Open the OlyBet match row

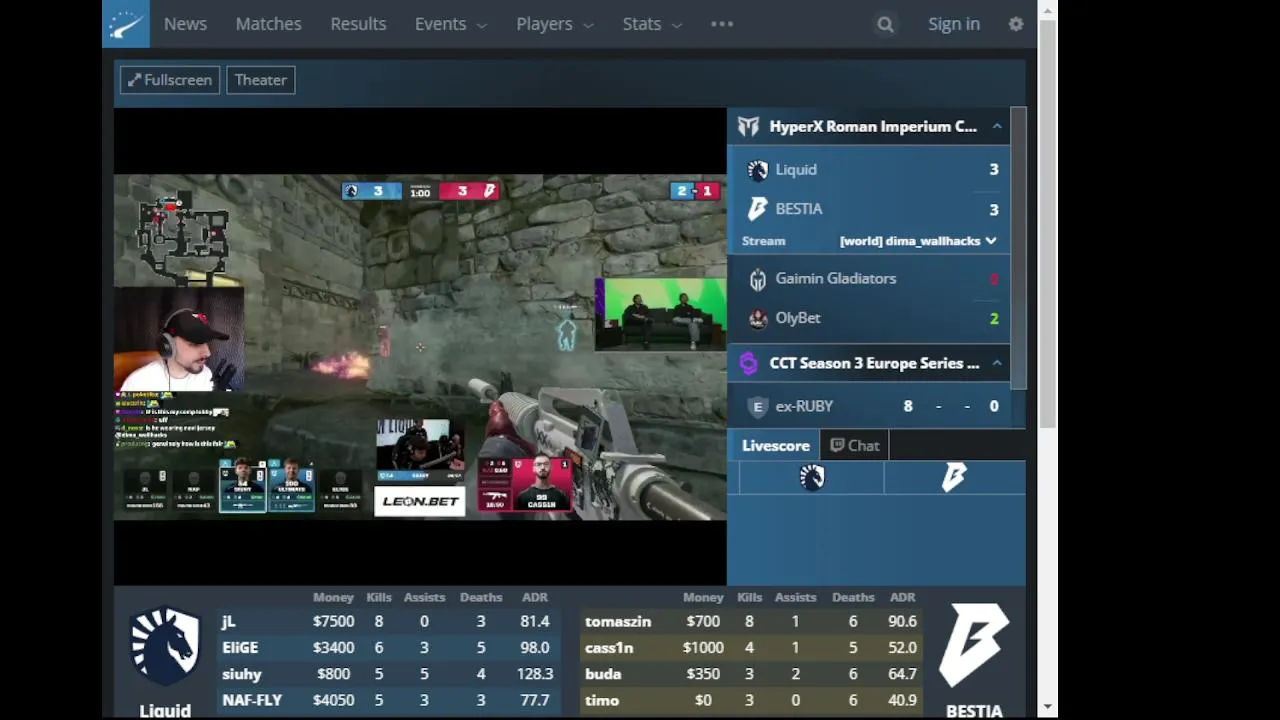869,318
